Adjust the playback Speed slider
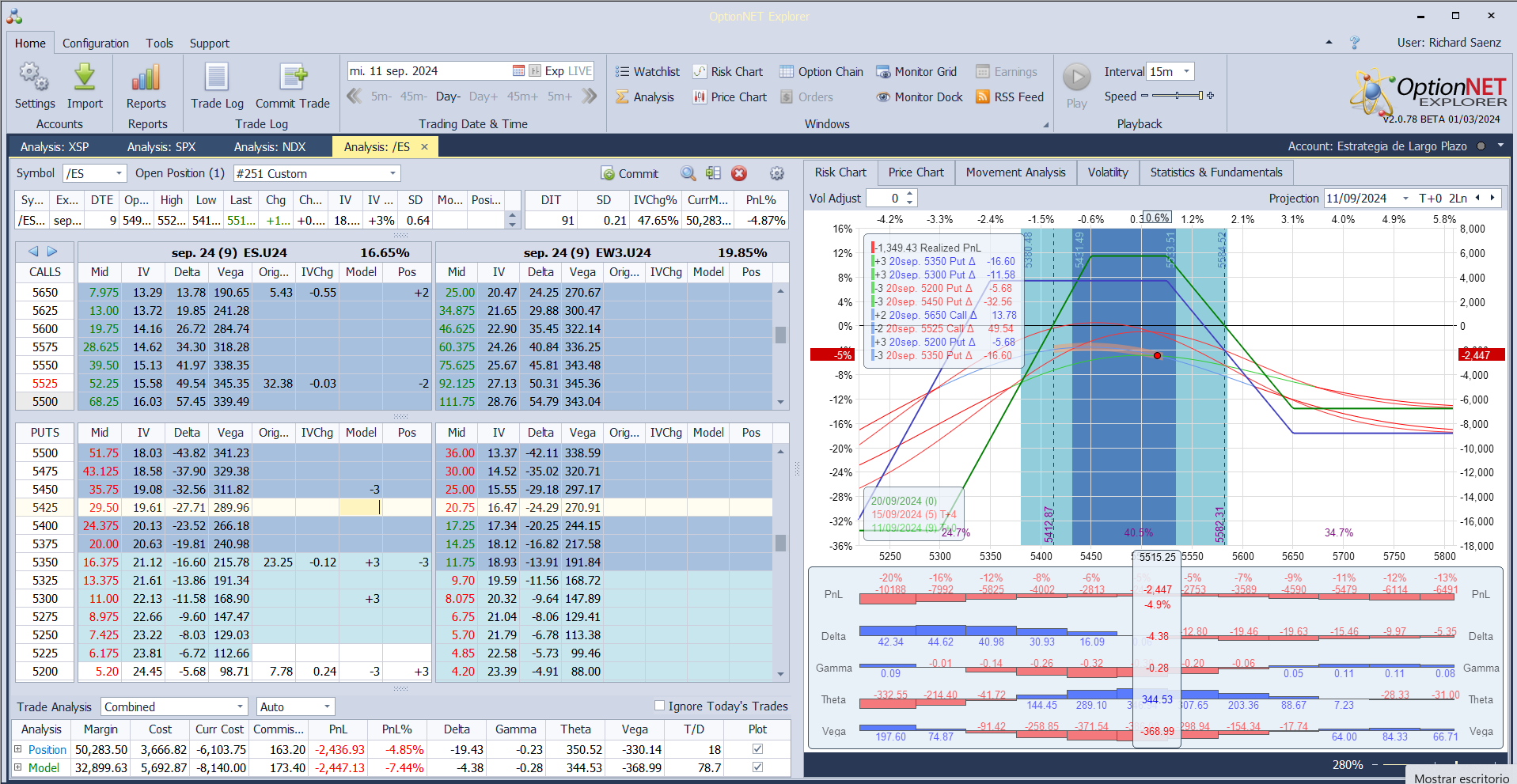 pyautogui.click(x=1178, y=96)
